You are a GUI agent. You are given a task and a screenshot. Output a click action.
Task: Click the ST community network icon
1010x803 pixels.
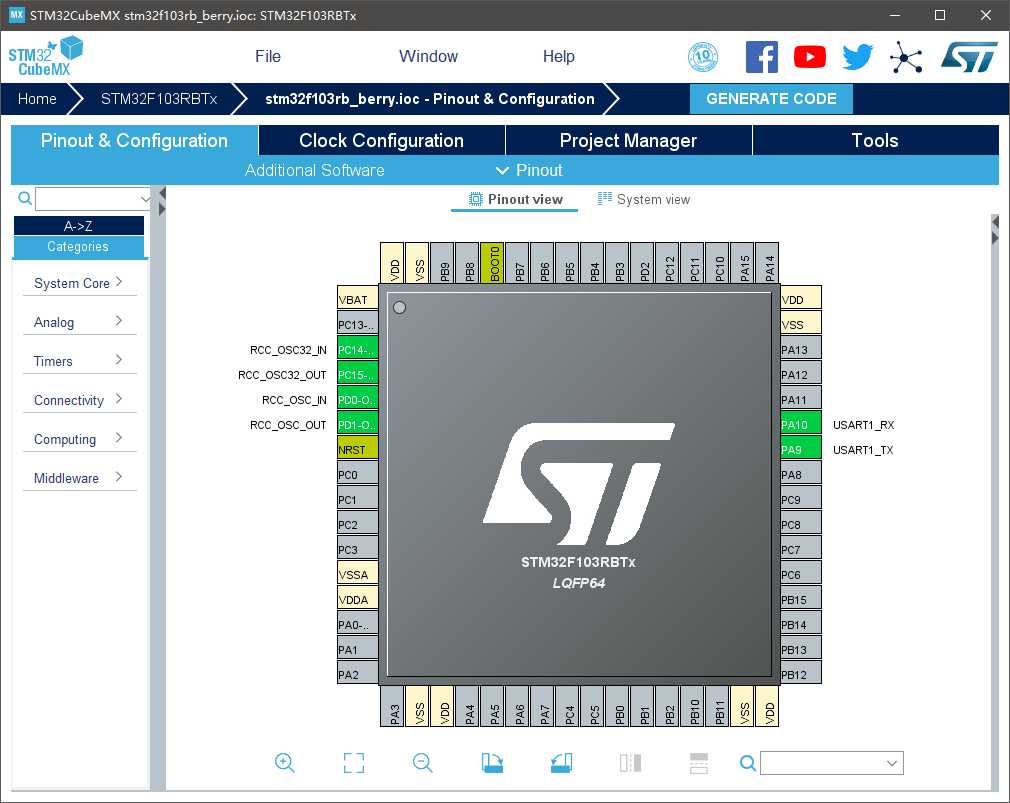pyautogui.click(x=906, y=57)
